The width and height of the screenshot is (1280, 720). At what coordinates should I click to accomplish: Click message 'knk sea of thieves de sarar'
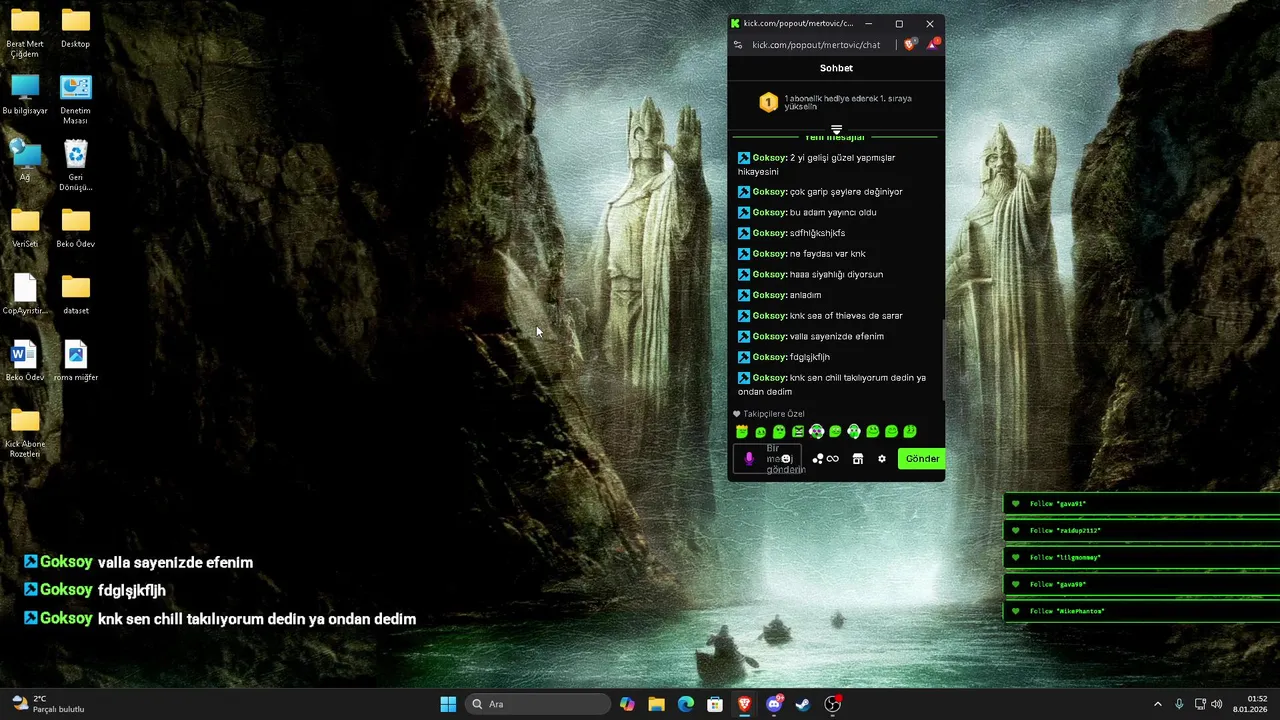[846, 316]
